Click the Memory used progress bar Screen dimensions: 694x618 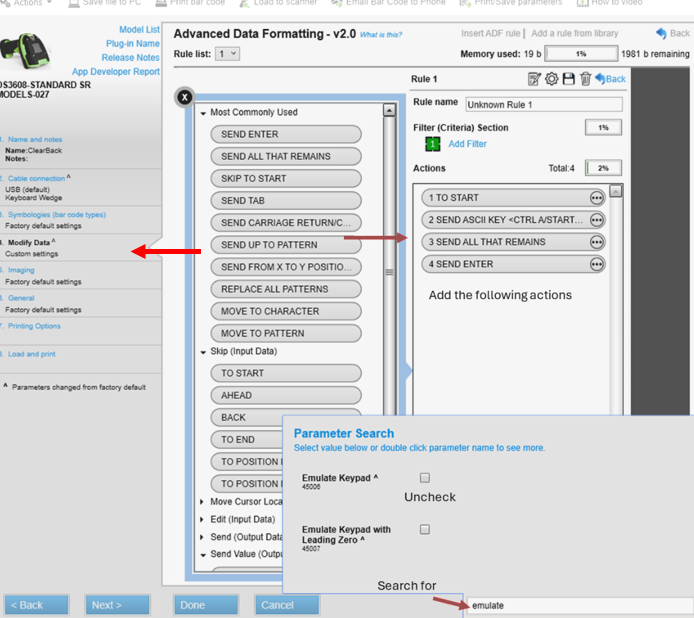point(581,54)
